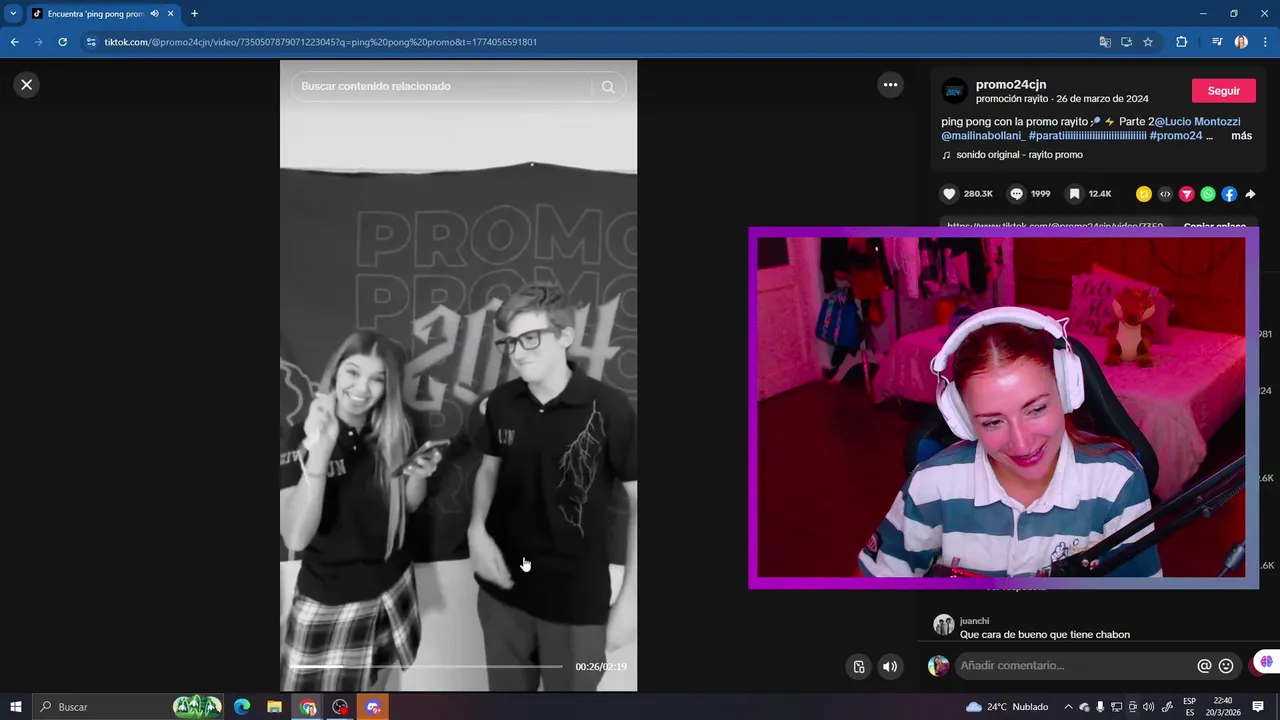Open Discord taskbar icon

373,707
